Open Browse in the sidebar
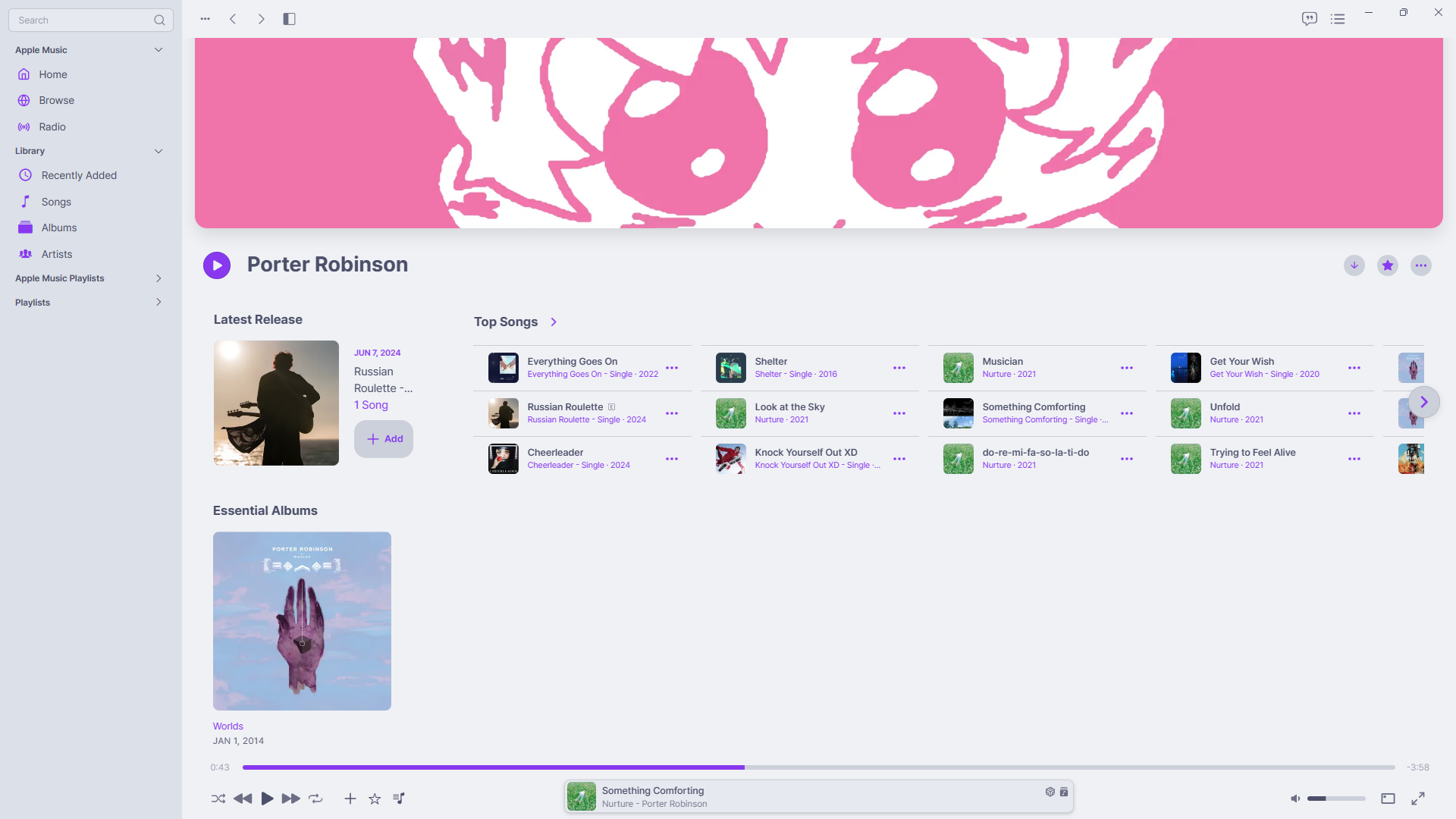Screen dimensions: 1456x819 pyautogui.click(x=56, y=100)
